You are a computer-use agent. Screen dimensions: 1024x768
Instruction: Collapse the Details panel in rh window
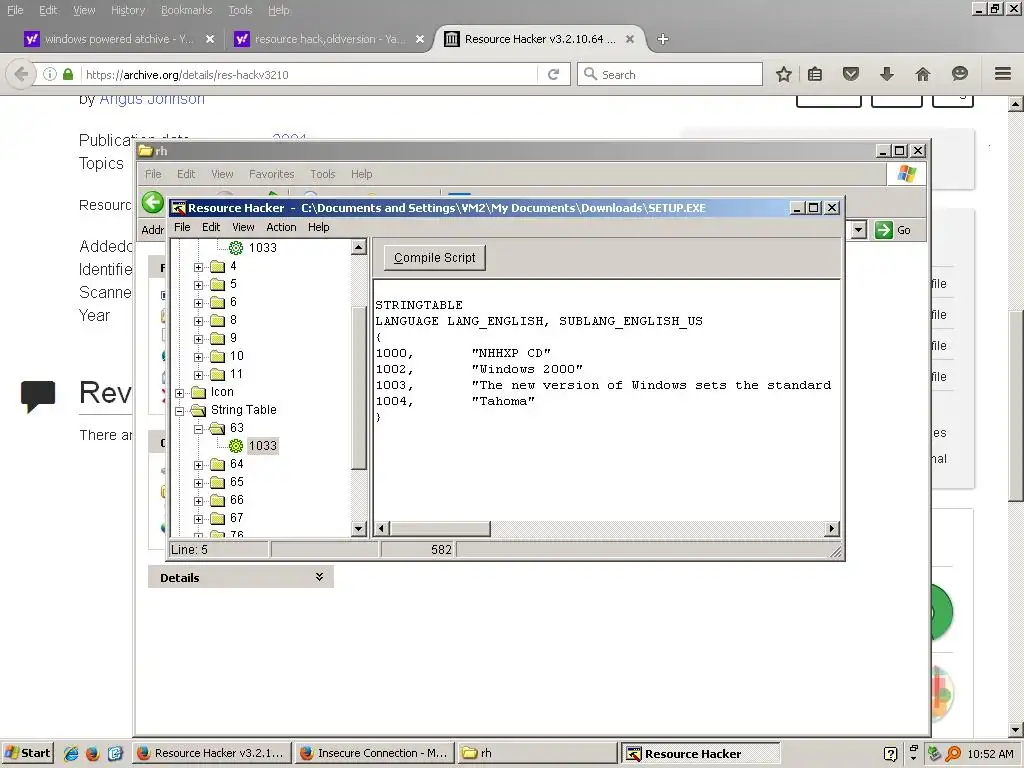click(319, 577)
